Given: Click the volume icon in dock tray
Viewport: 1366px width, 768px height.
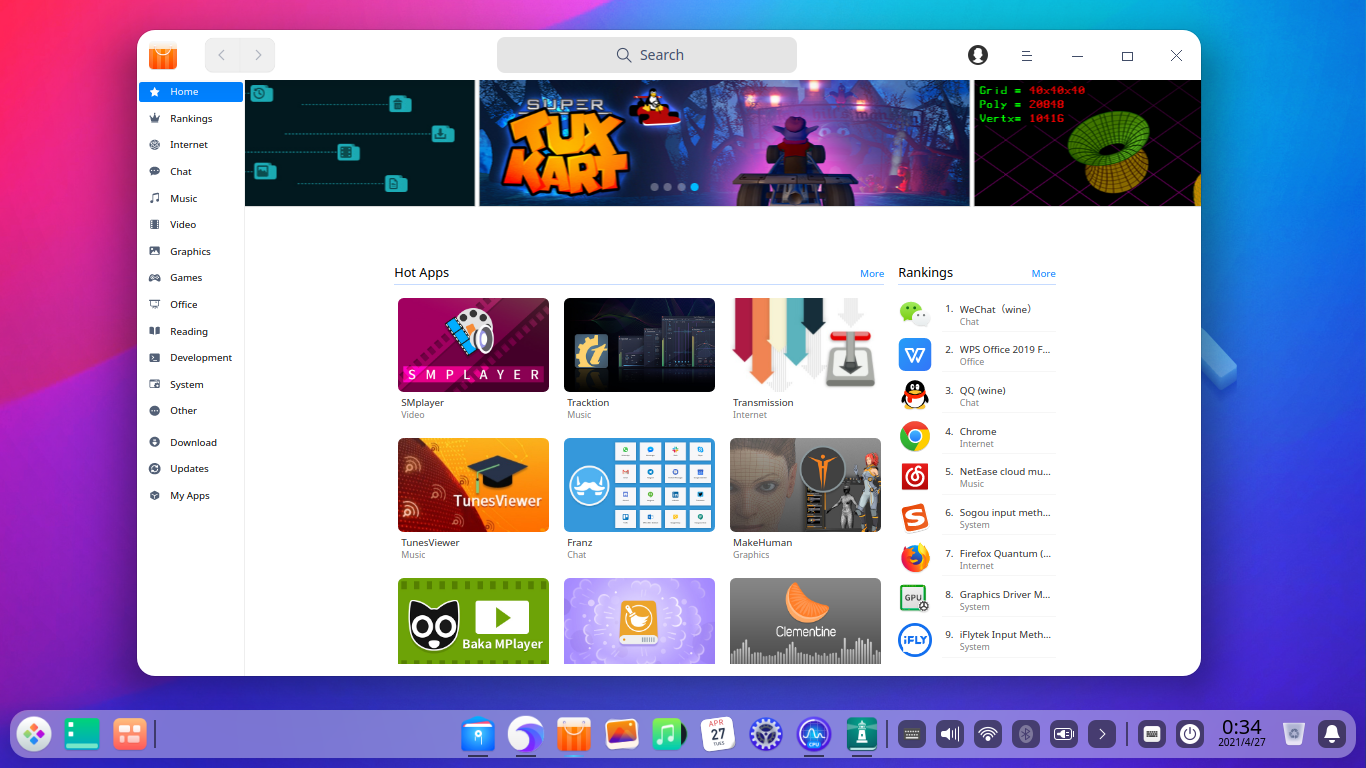Looking at the screenshot, I should click(949, 735).
